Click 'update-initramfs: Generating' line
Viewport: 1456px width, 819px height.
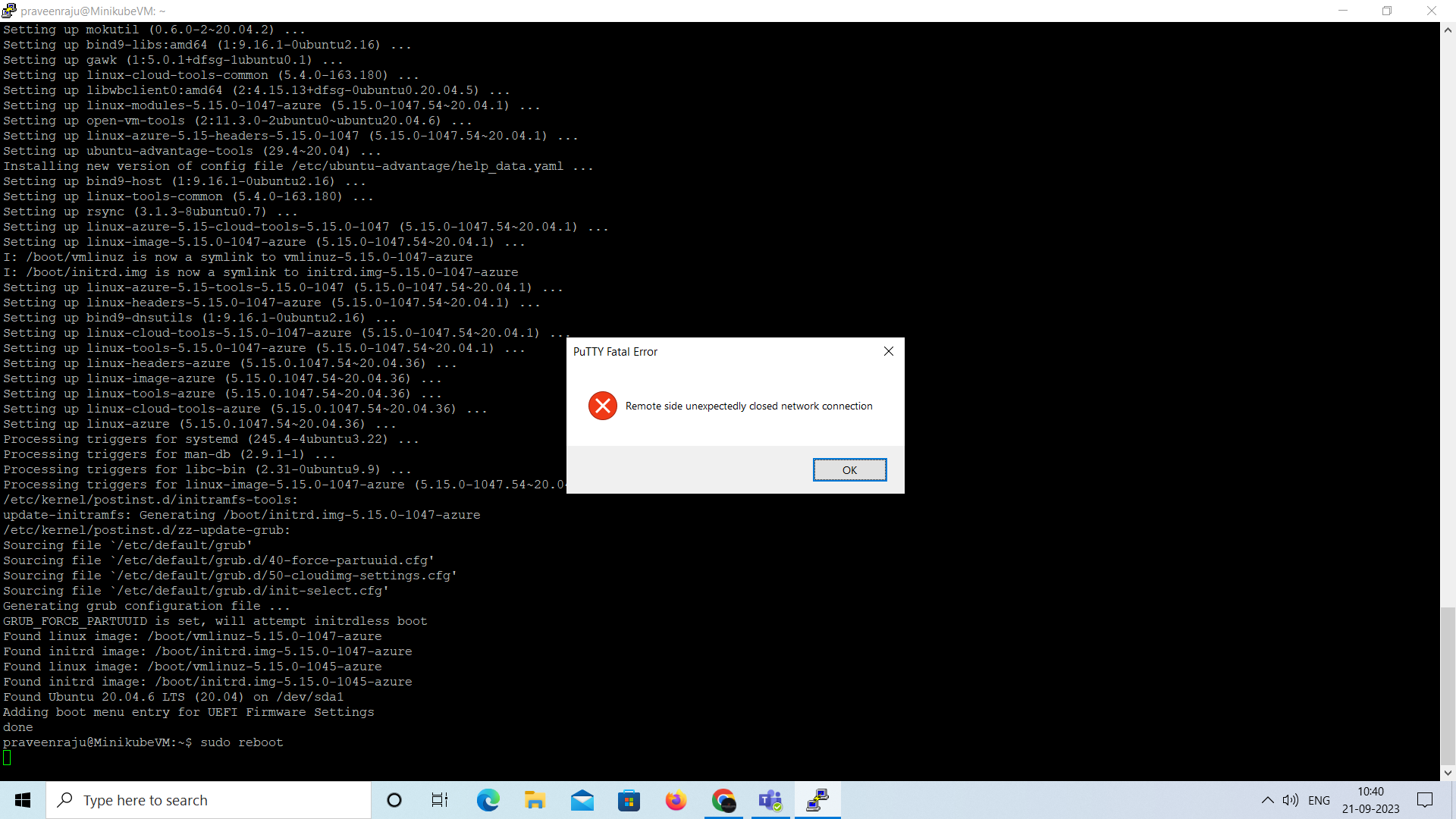pyautogui.click(x=241, y=515)
